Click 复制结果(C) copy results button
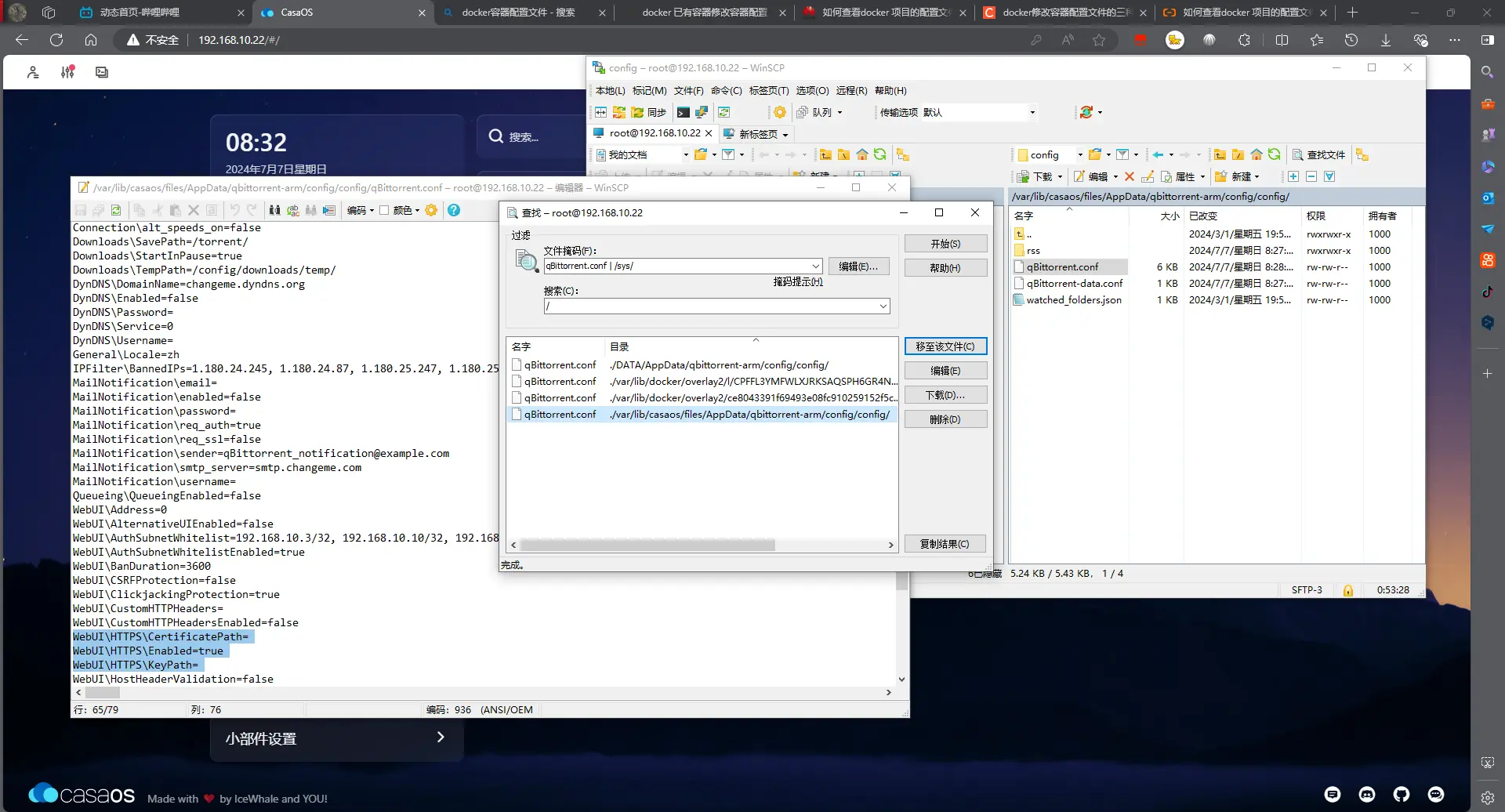This screenshot has width=1505, height=812. [945, 544]
